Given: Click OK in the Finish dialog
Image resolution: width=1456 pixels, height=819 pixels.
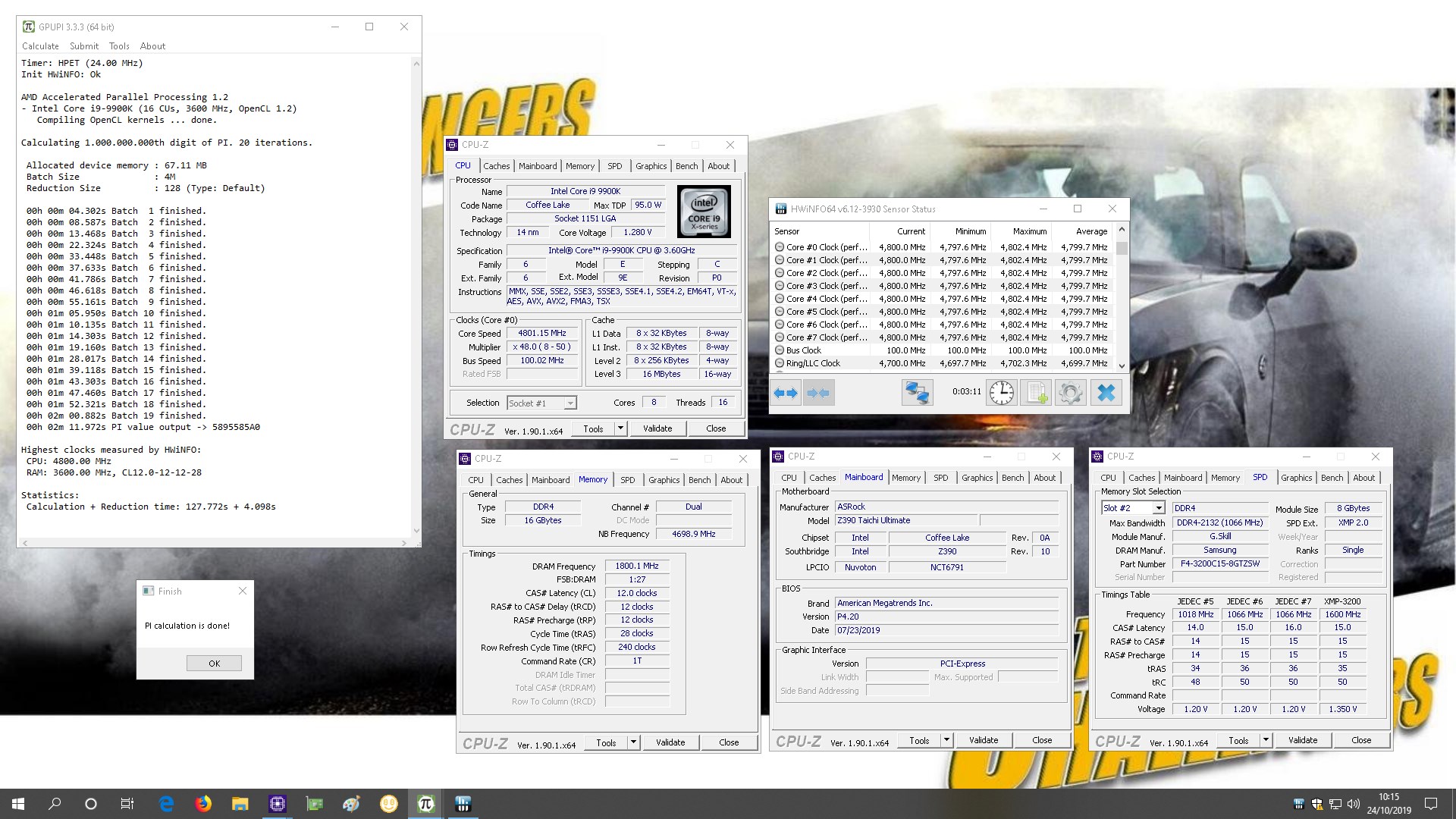Looking at the screenshot, I should coord(215,664).
